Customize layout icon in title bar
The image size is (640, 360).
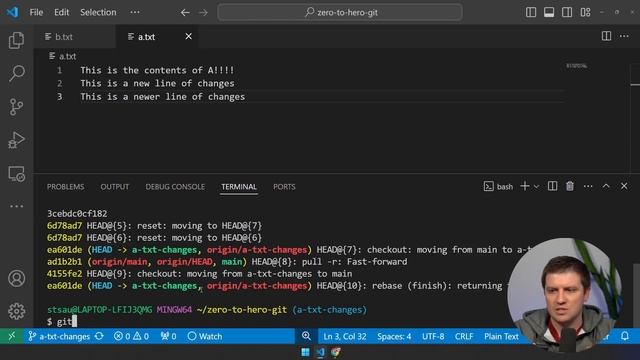coord(585,12)
